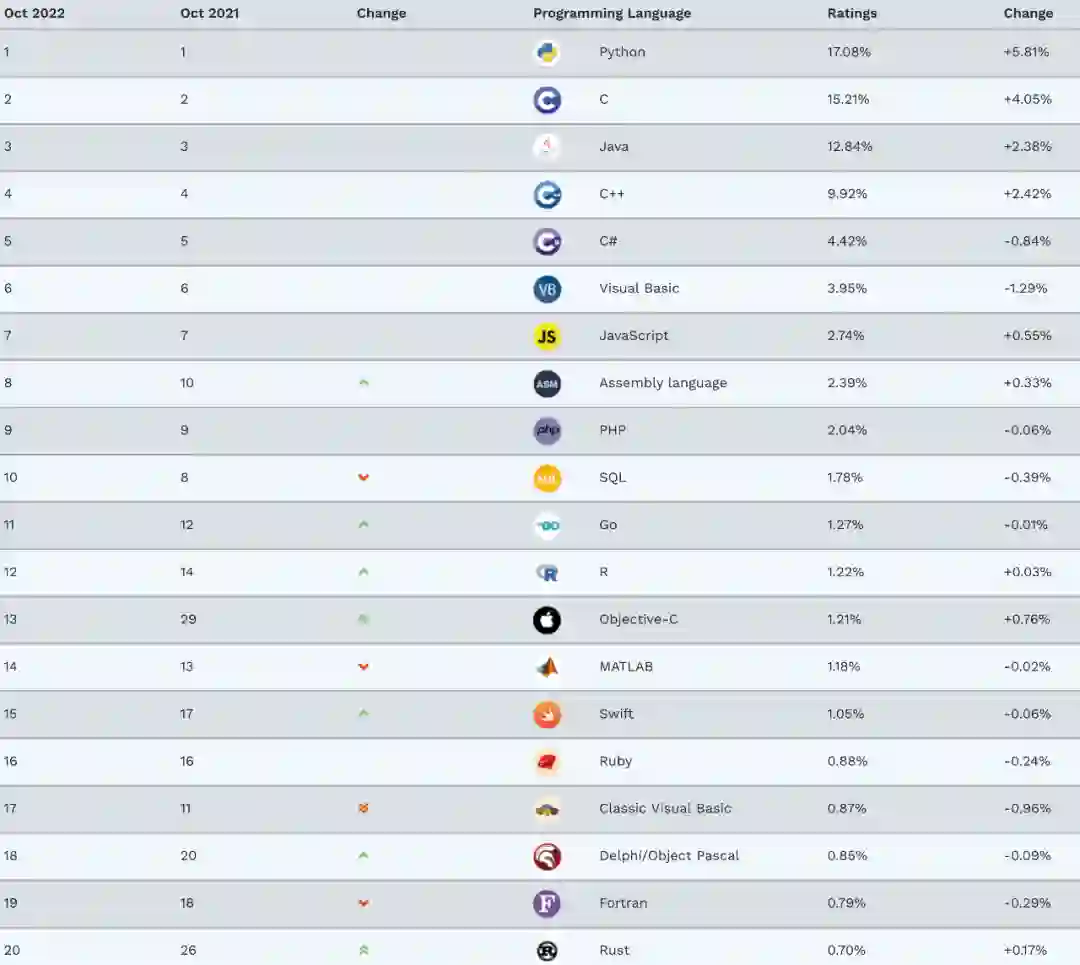
Task: Click the Programming Language column header
Action: (x=612, y=14)
